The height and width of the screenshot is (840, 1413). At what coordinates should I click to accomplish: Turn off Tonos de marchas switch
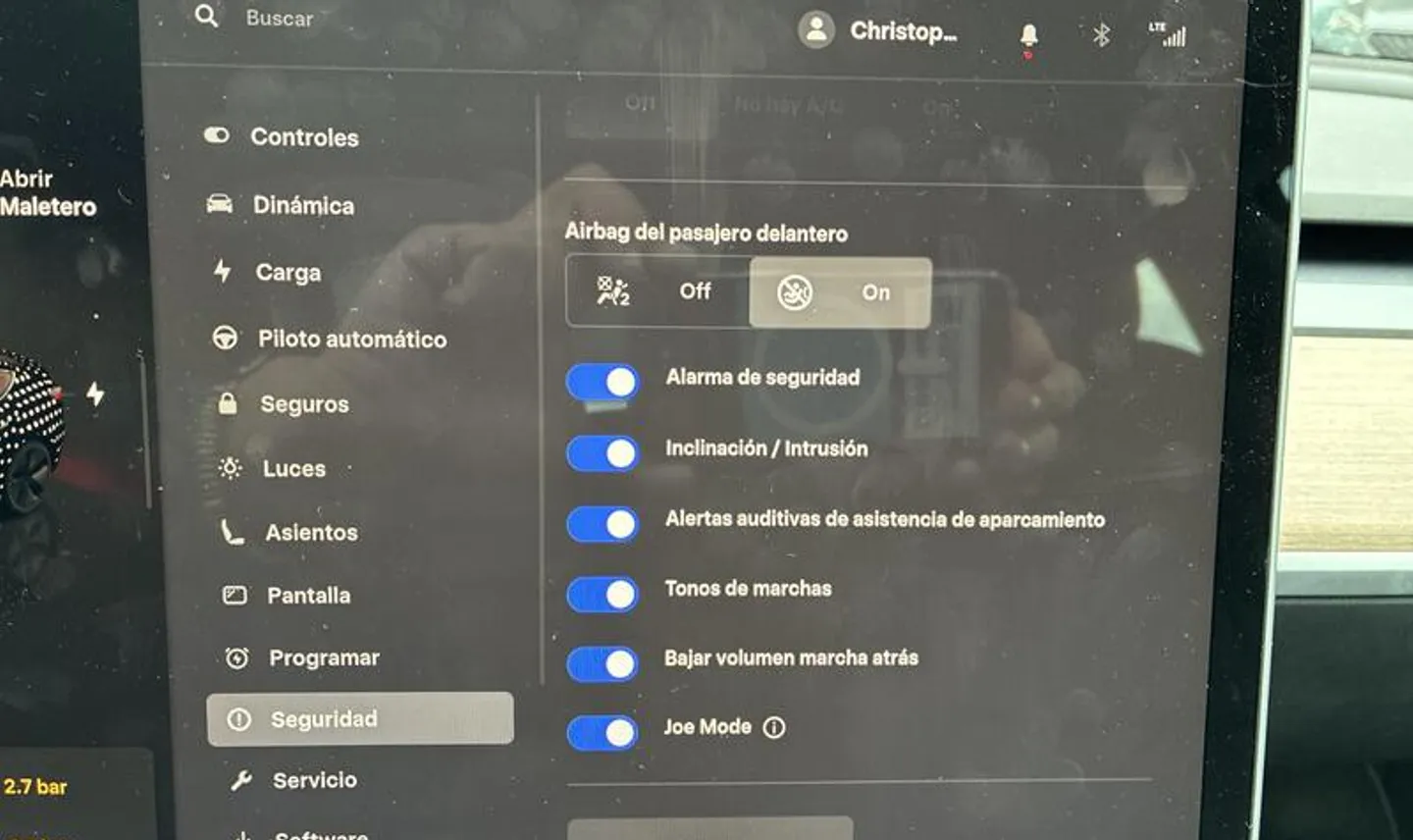click(x=602, y=594)
